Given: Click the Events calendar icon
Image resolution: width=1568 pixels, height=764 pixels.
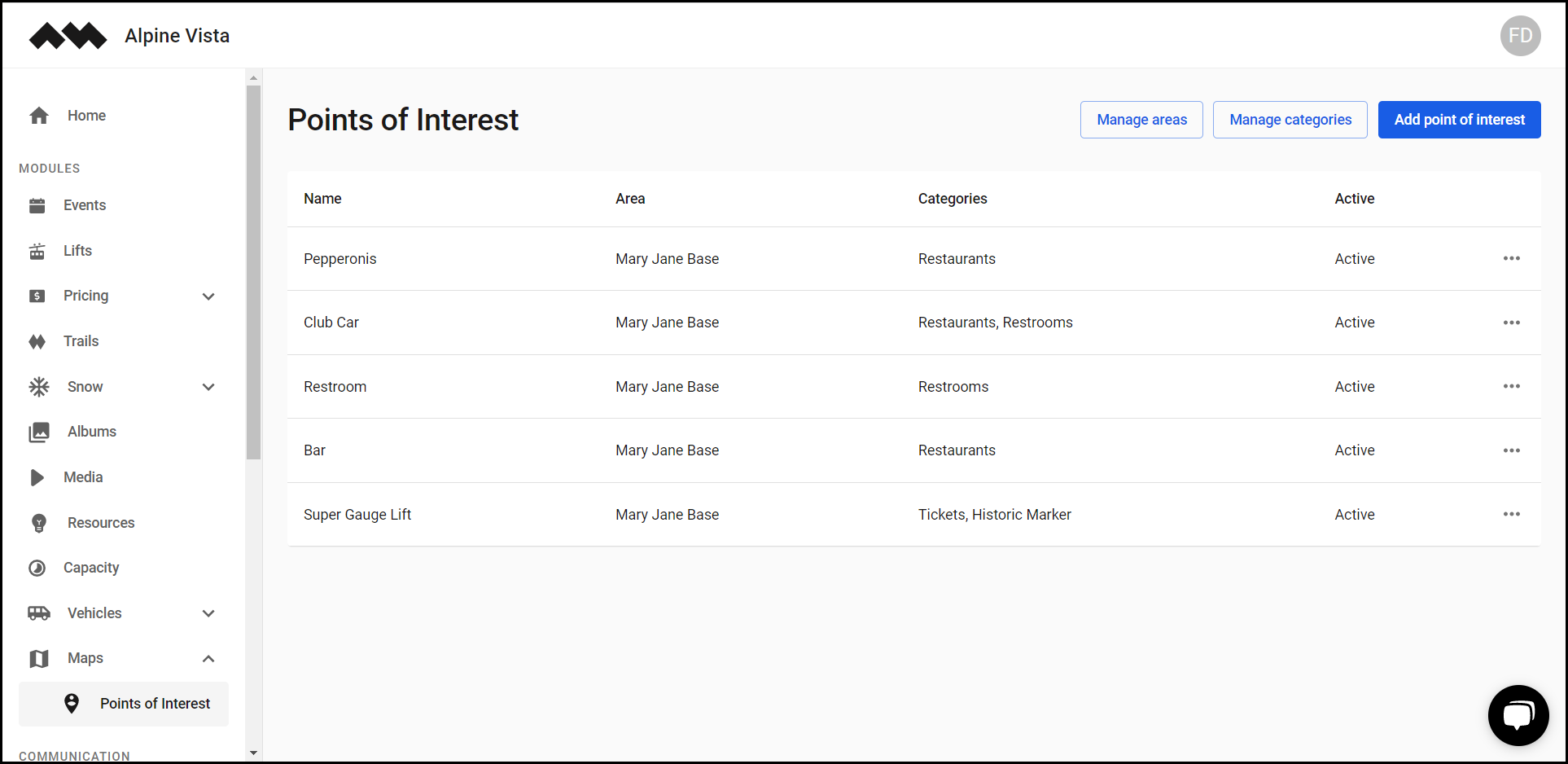Looking at the screenshot, I should click(37, 205).
